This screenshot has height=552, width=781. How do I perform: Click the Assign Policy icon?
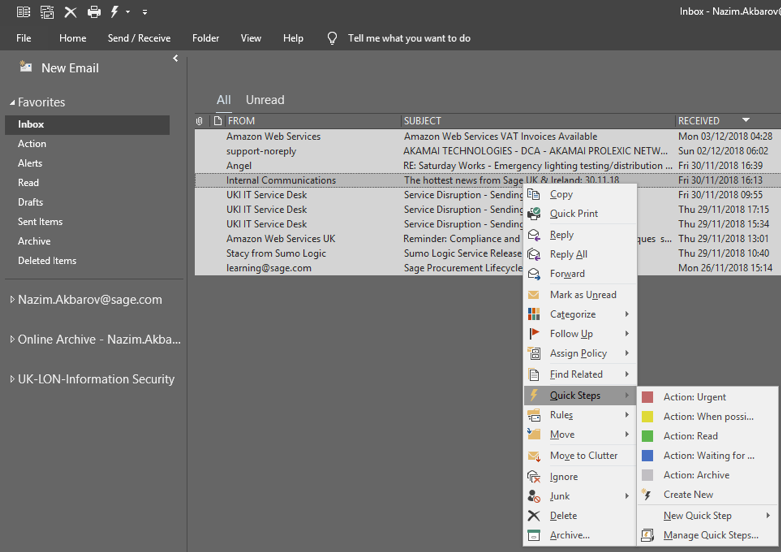tap(533, 353)
